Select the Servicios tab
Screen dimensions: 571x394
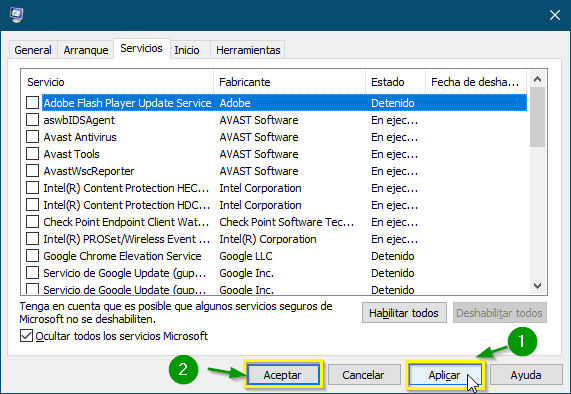[x=141, y=48]
